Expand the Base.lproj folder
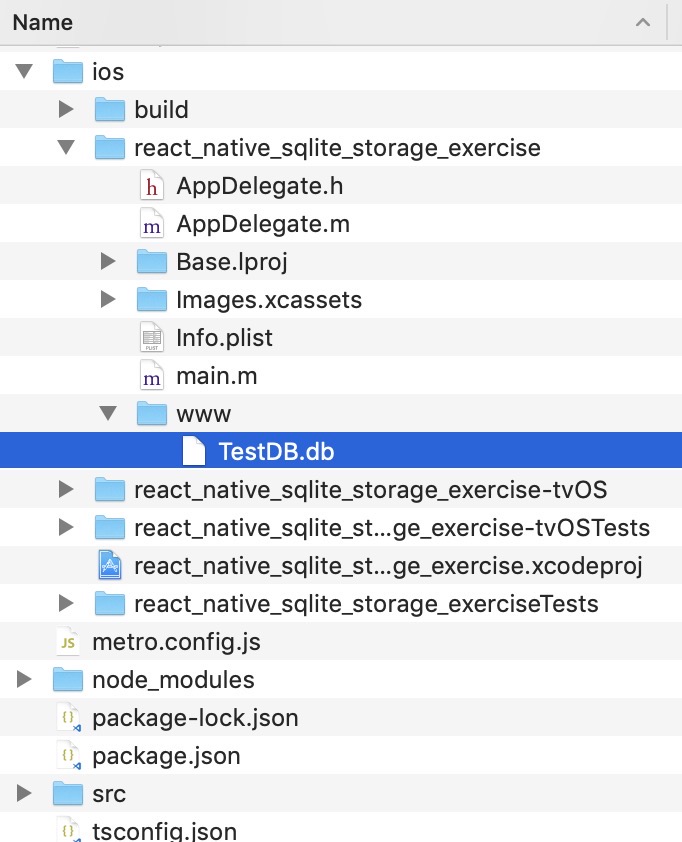The image size is (682, 842). pyautogui.click(x=108, y=261)
